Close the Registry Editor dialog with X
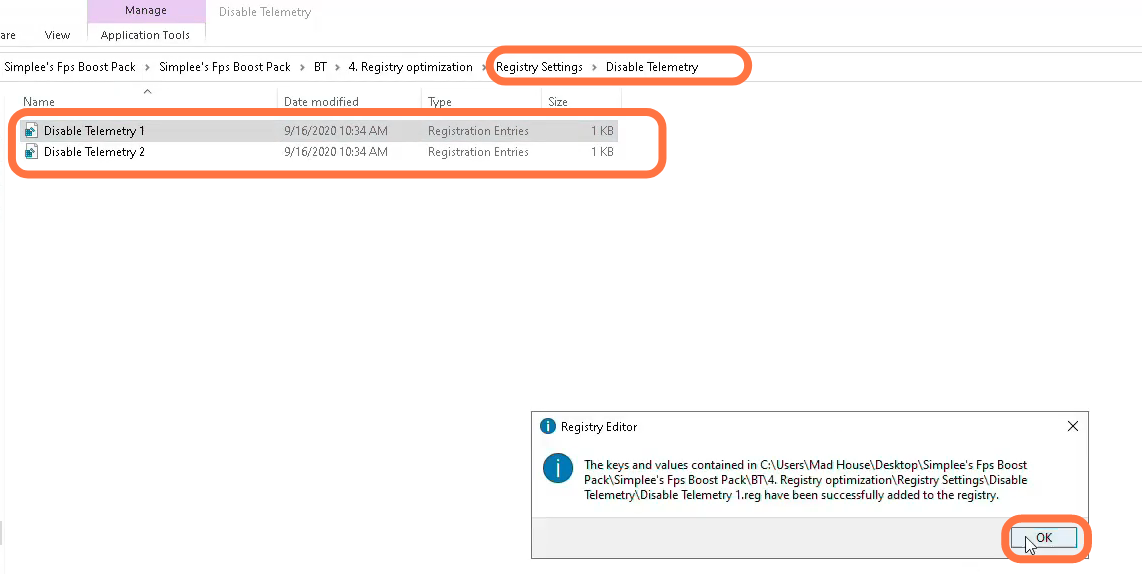The image size is (1142, 574). [x=1072, y=427]
